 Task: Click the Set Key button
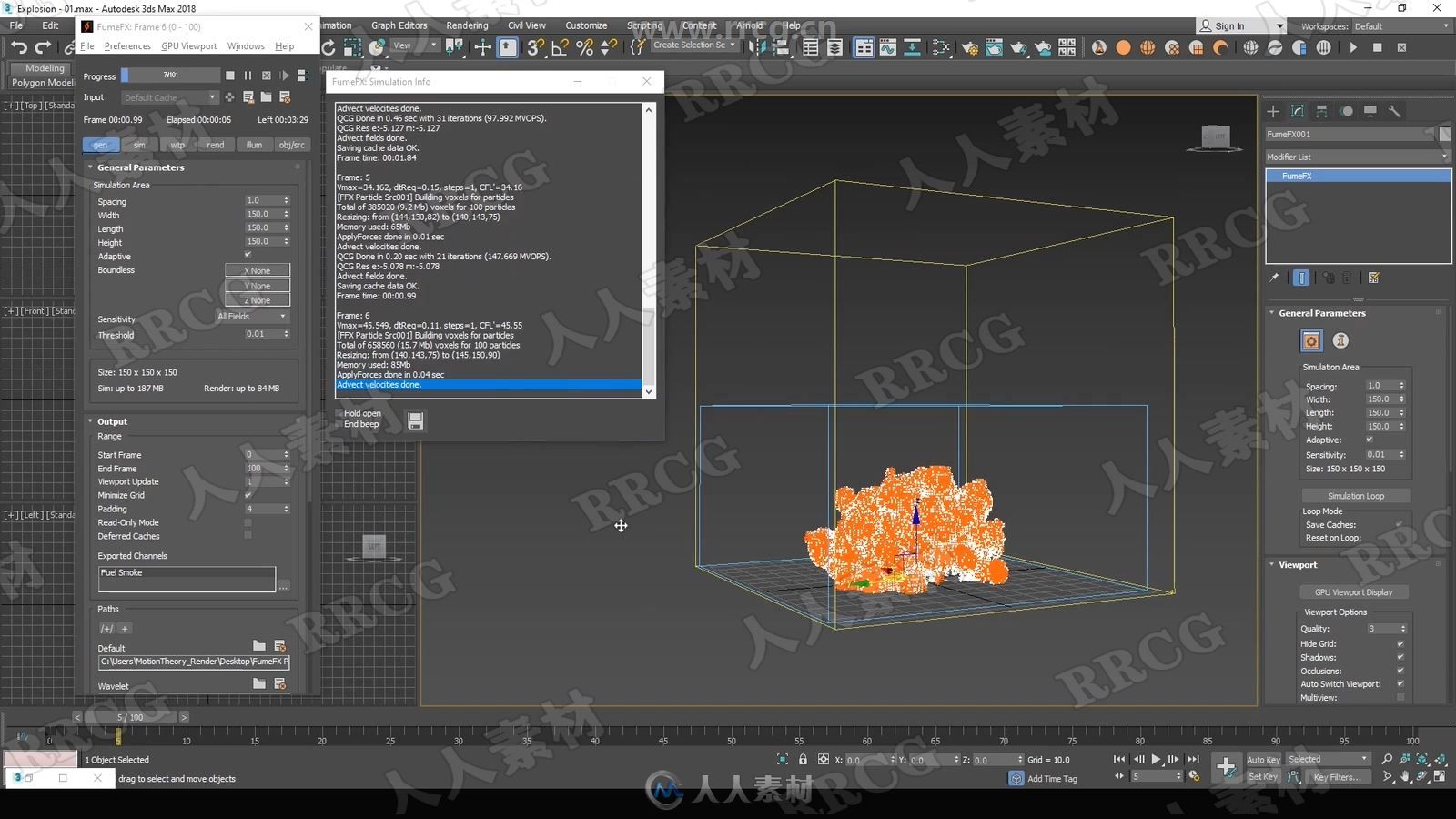(x=1263, y=777)
